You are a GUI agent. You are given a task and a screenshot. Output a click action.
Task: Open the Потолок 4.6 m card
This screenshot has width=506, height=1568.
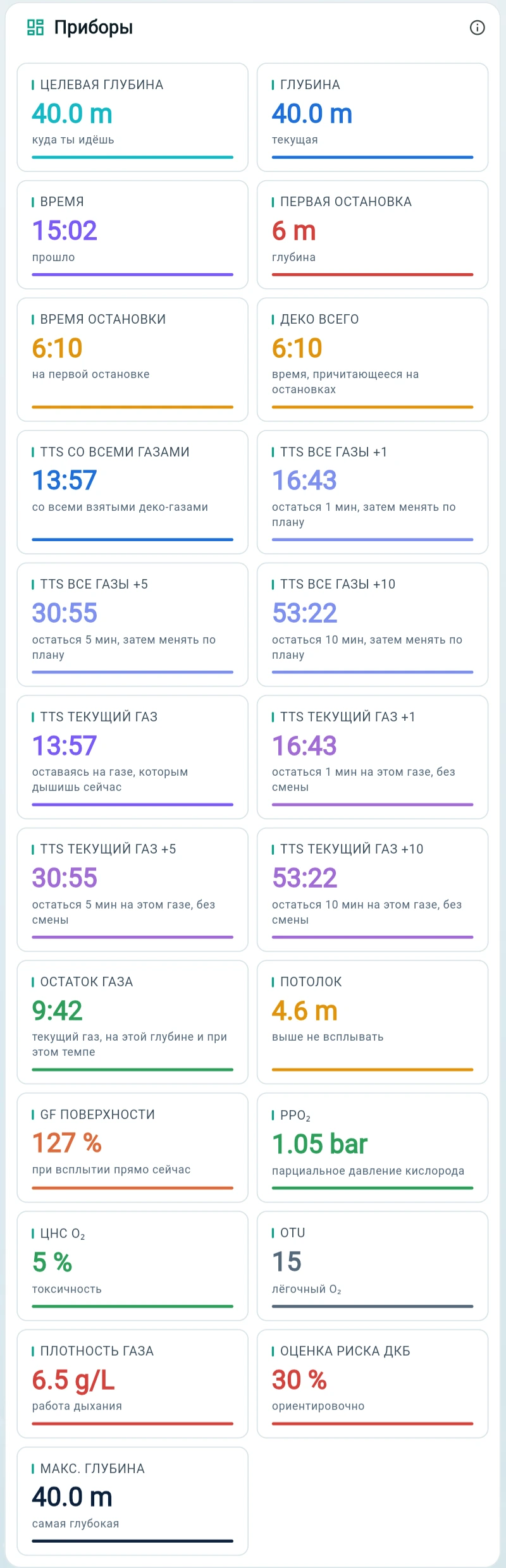point(373,1022)
